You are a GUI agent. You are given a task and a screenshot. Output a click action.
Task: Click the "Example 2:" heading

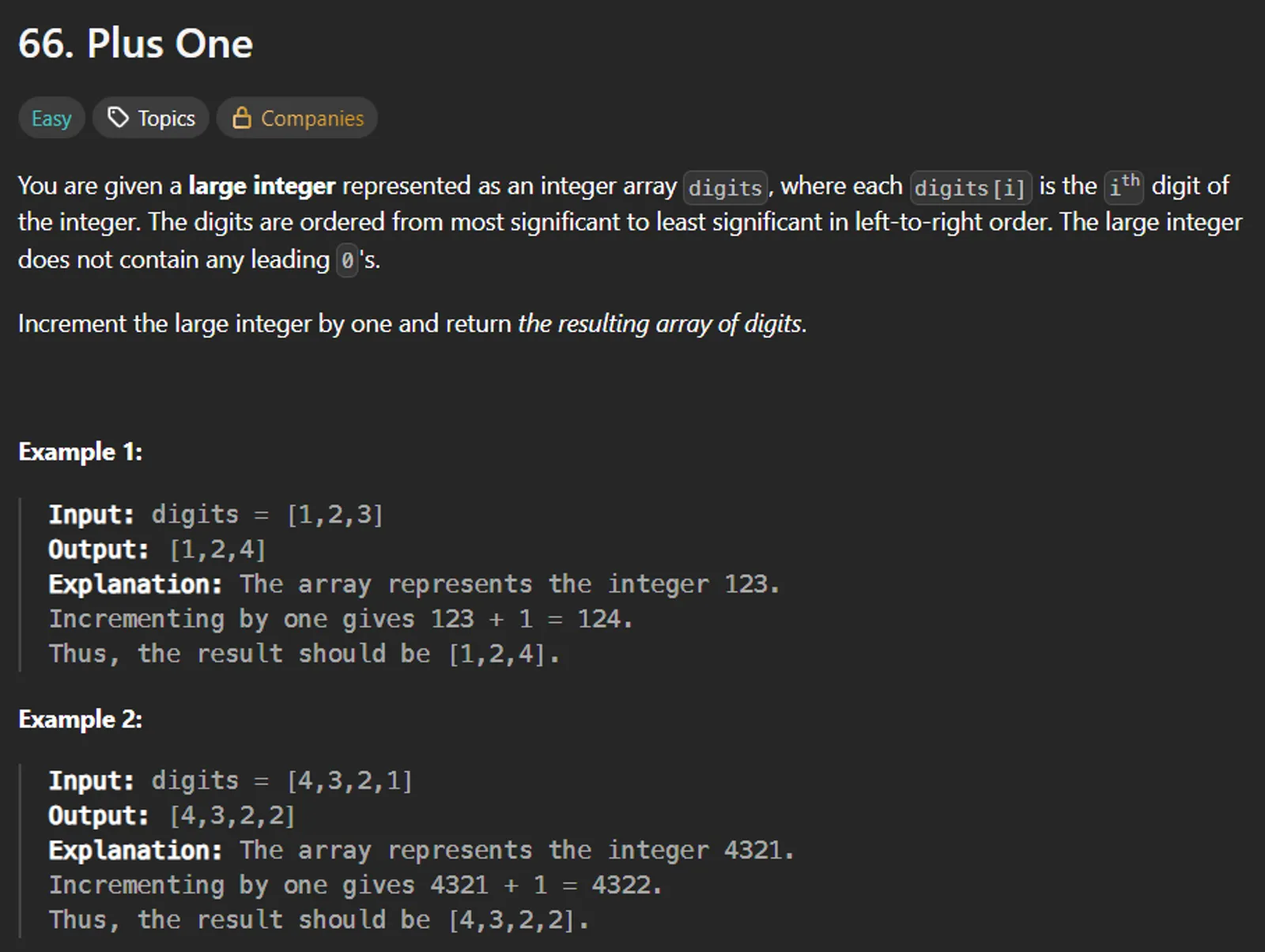tap(80, 719)
